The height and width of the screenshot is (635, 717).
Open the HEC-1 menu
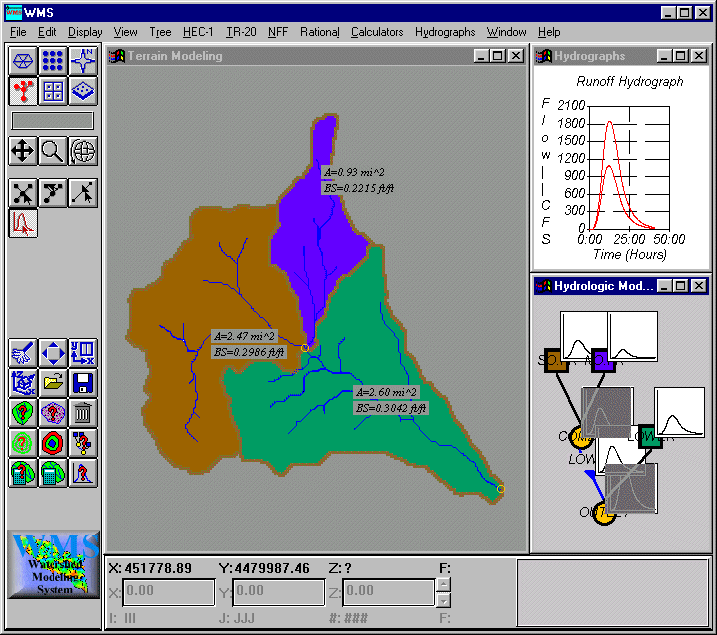198,32
